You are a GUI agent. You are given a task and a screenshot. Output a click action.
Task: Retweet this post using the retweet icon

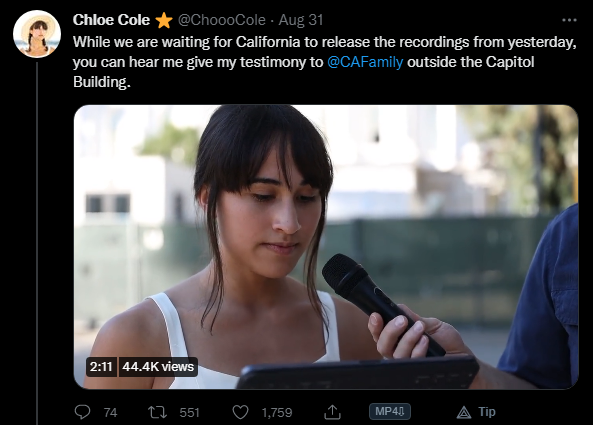tap(157, 412)
